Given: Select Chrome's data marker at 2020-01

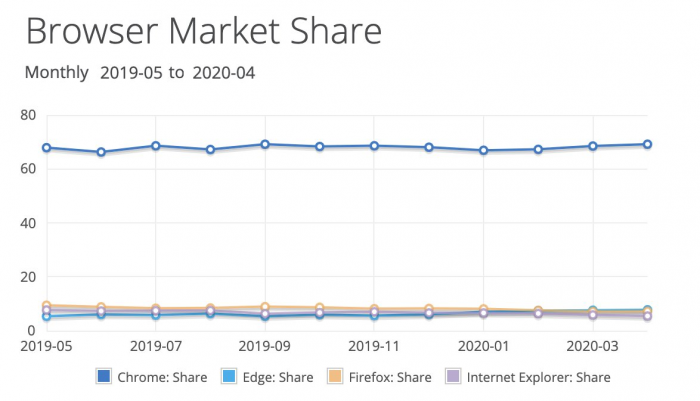Looking at the screenshot, I should coord(484,151).
